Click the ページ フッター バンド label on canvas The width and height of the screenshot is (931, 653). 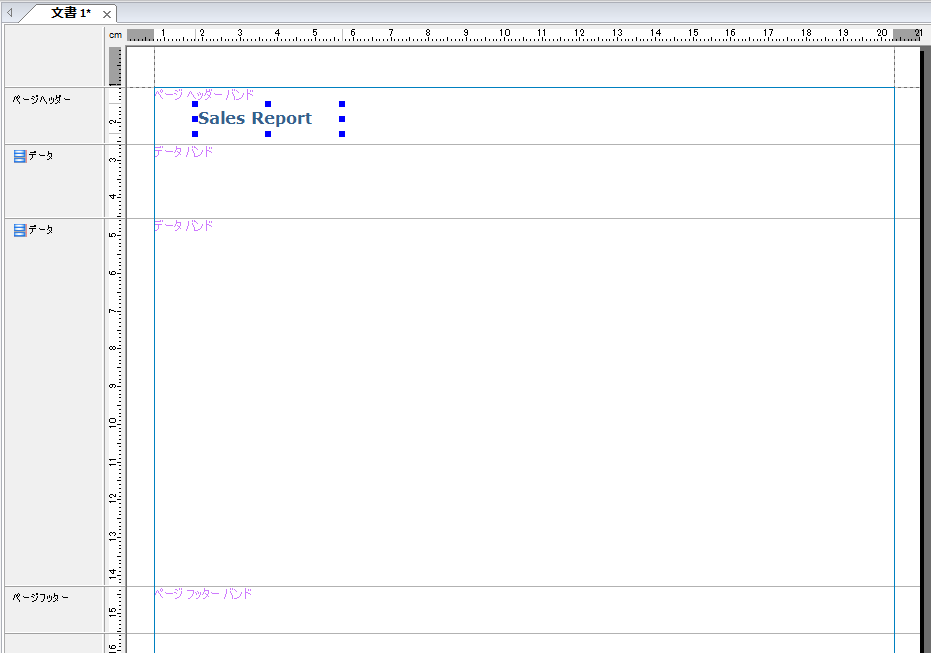(x=203, y=594)
